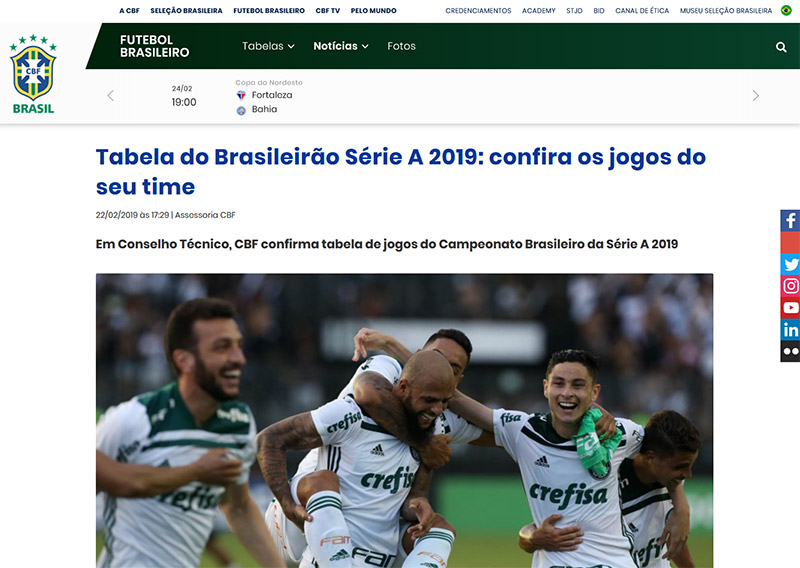Click the Brazil flag language icon
This screenshot has height=568, width=800.
pyautogui.click(x=786, y=10)
